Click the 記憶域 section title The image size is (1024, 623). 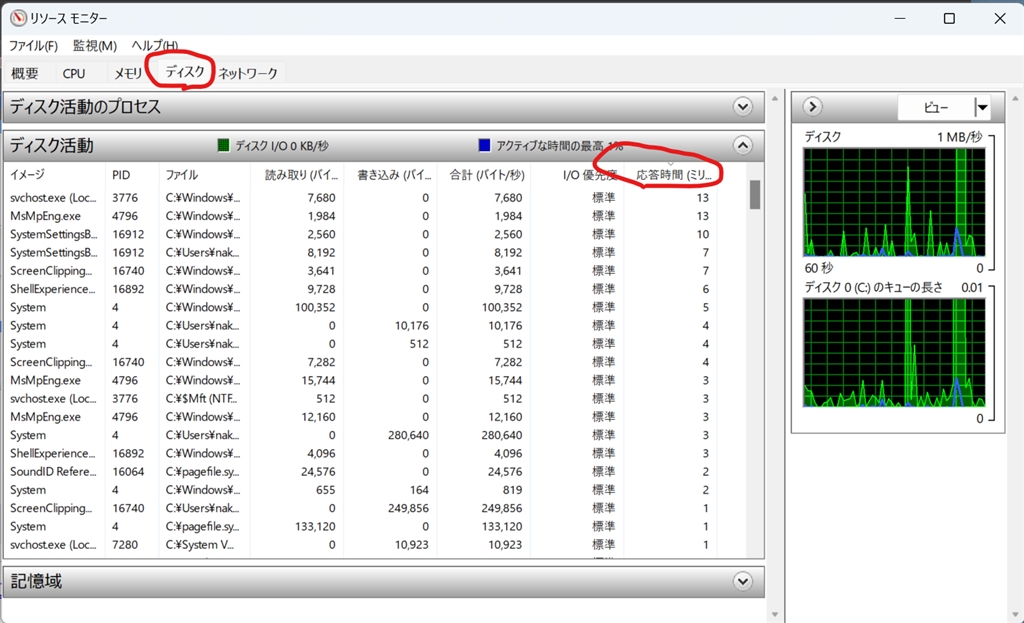[x=37, y=581]
